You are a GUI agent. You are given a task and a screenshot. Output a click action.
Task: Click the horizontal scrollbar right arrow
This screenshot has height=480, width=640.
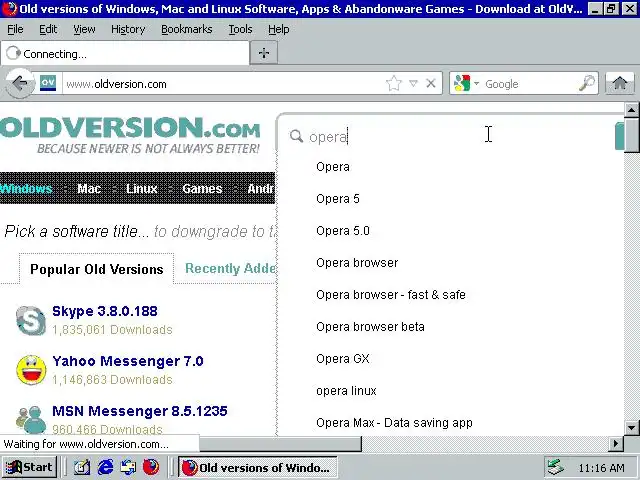pos(616,443)
